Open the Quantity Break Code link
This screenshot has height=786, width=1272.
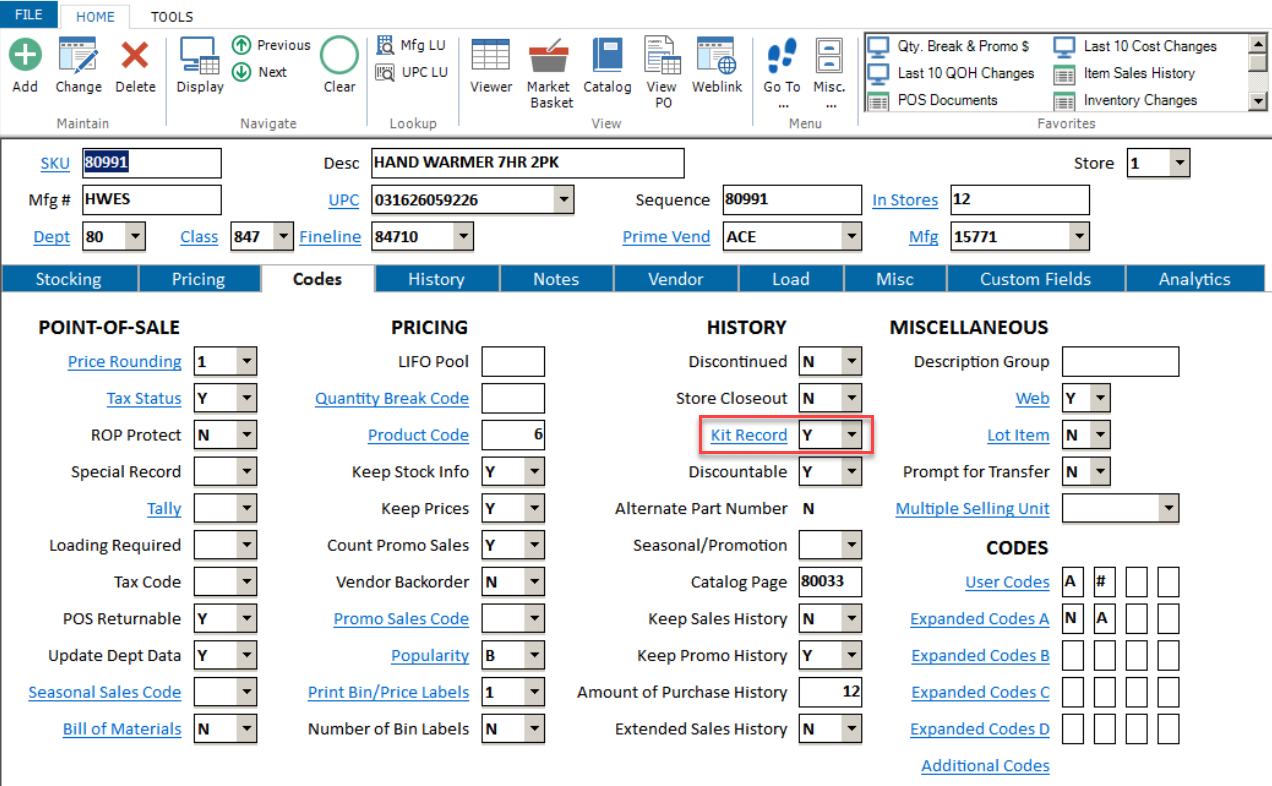point(392,398)
